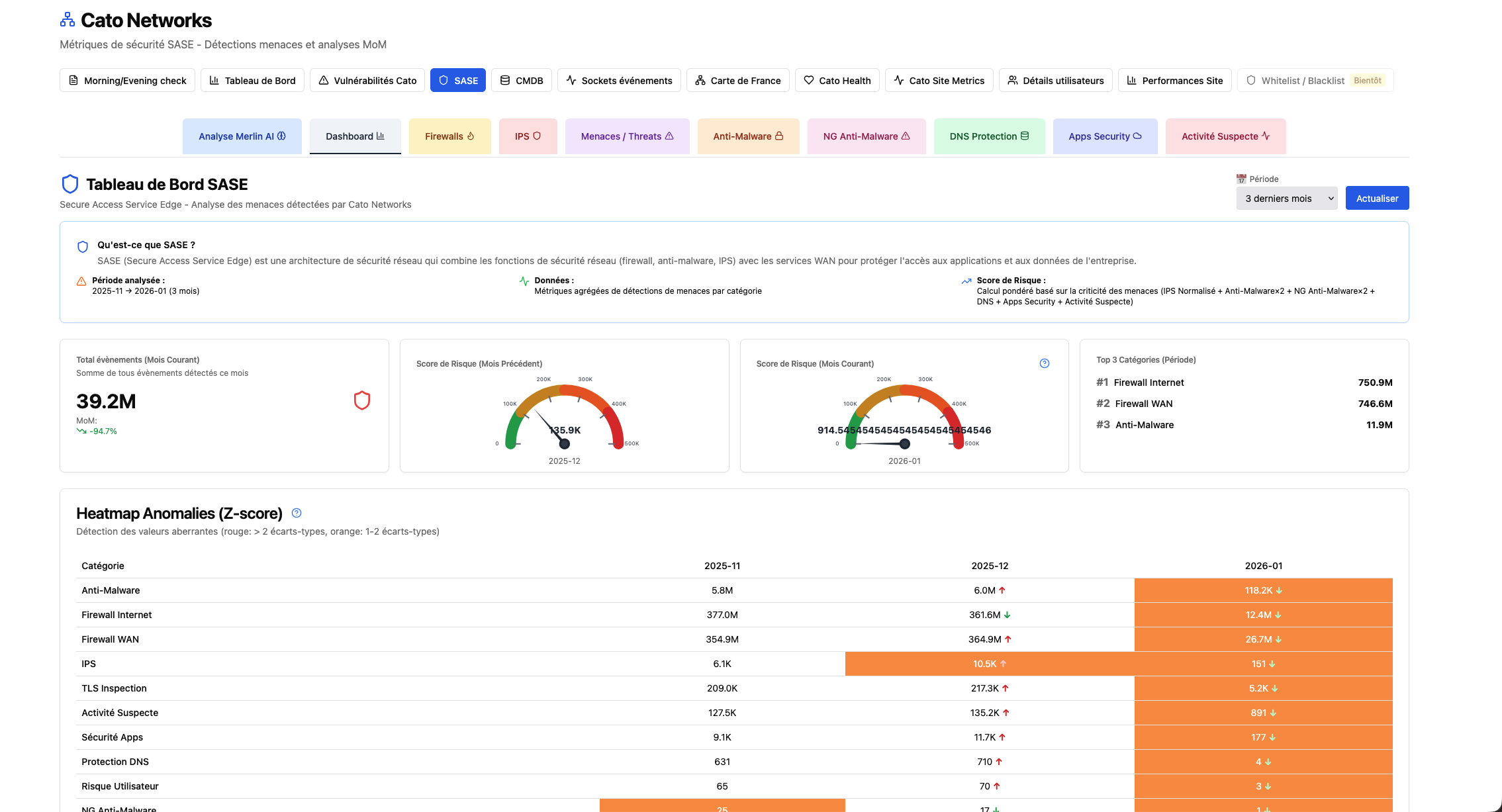
Task: Open the CMDB section
Action: click(521, 80)
